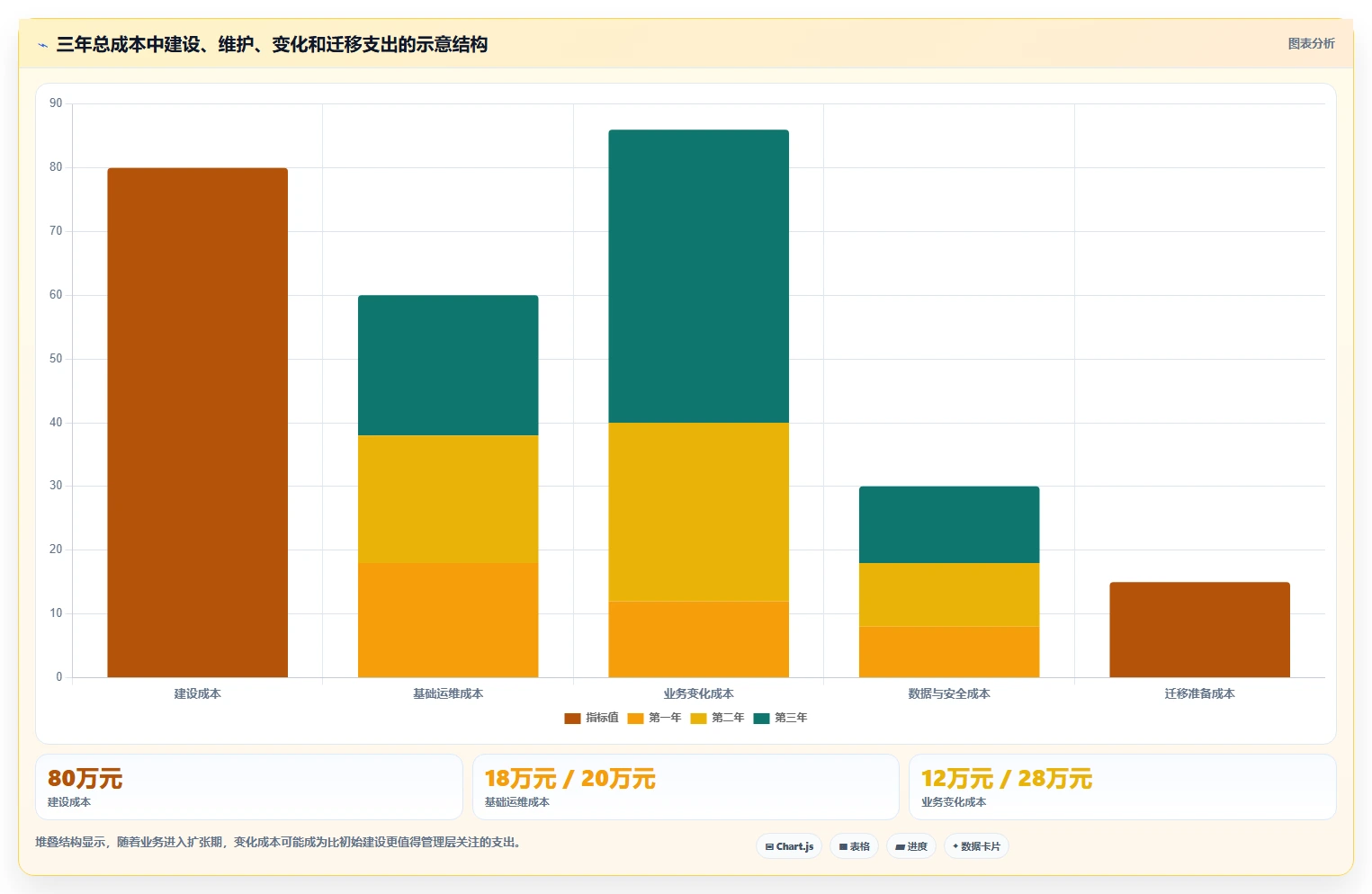
Task: Click the 业务变化成本 x-axis label
Action: pyautogui.click(x=699, y=693)
